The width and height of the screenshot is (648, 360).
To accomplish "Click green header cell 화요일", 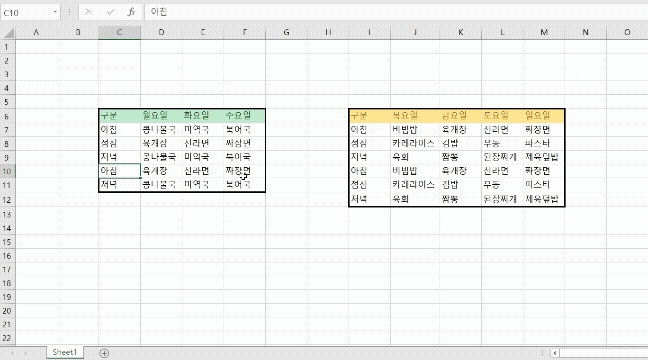I will pos(203,116).
